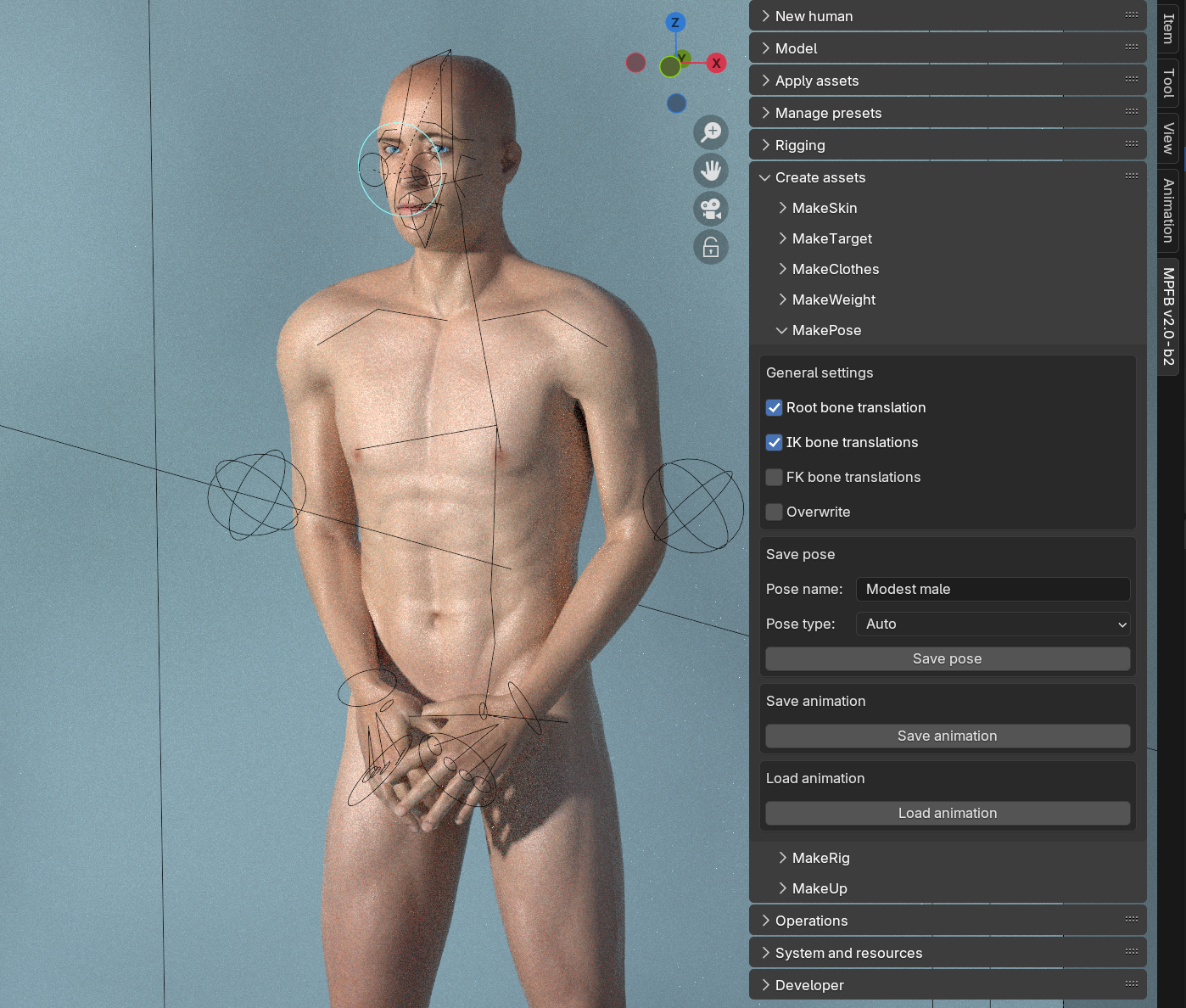
Task: Expand the Rigging panel
Action: coord(948,145)
